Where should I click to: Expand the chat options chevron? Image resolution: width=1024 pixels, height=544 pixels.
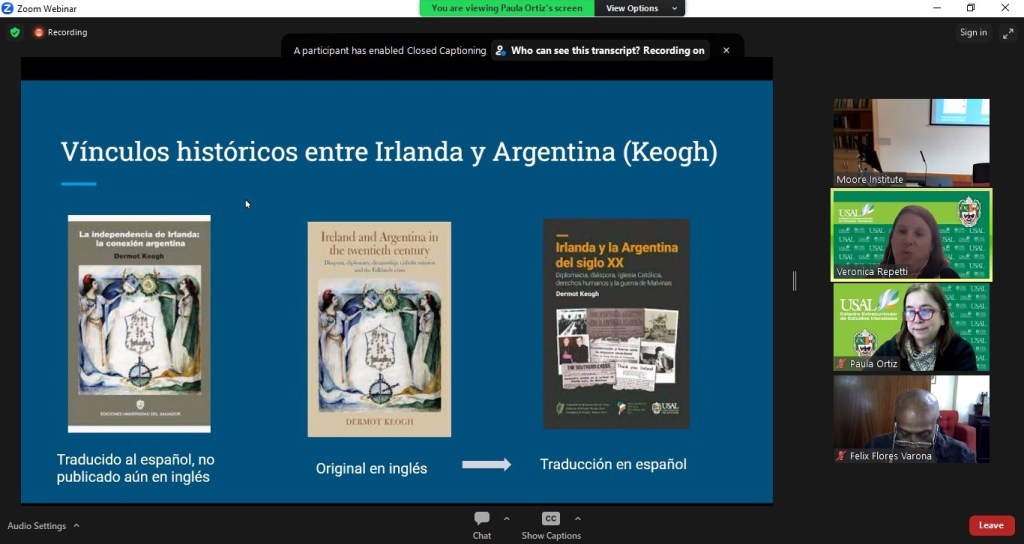(x=507, y=519)
